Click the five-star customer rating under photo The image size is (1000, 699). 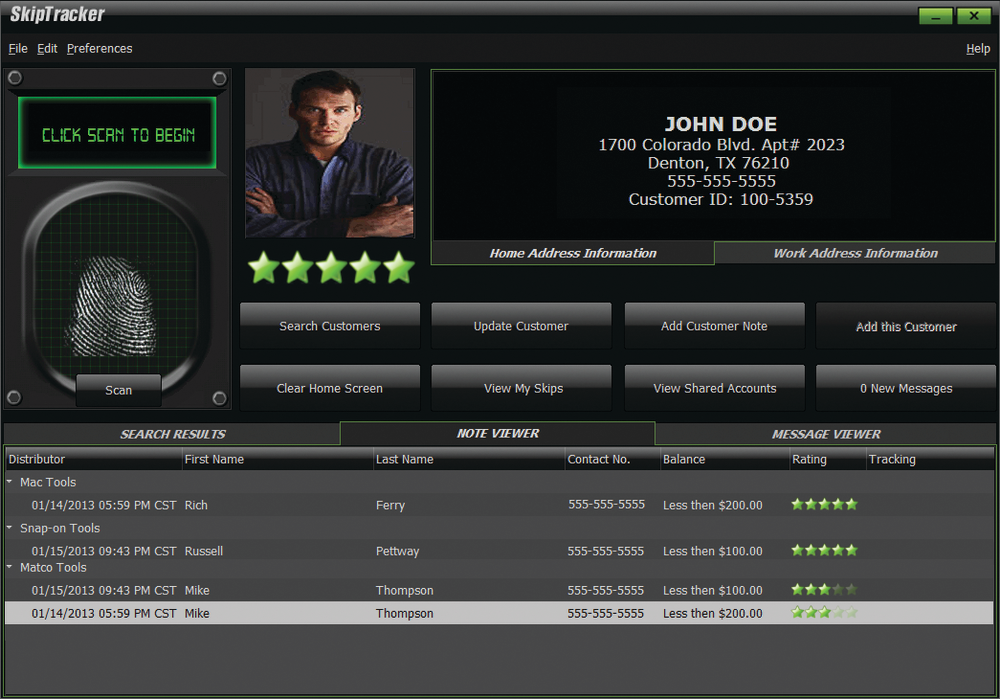coord(330,267)
